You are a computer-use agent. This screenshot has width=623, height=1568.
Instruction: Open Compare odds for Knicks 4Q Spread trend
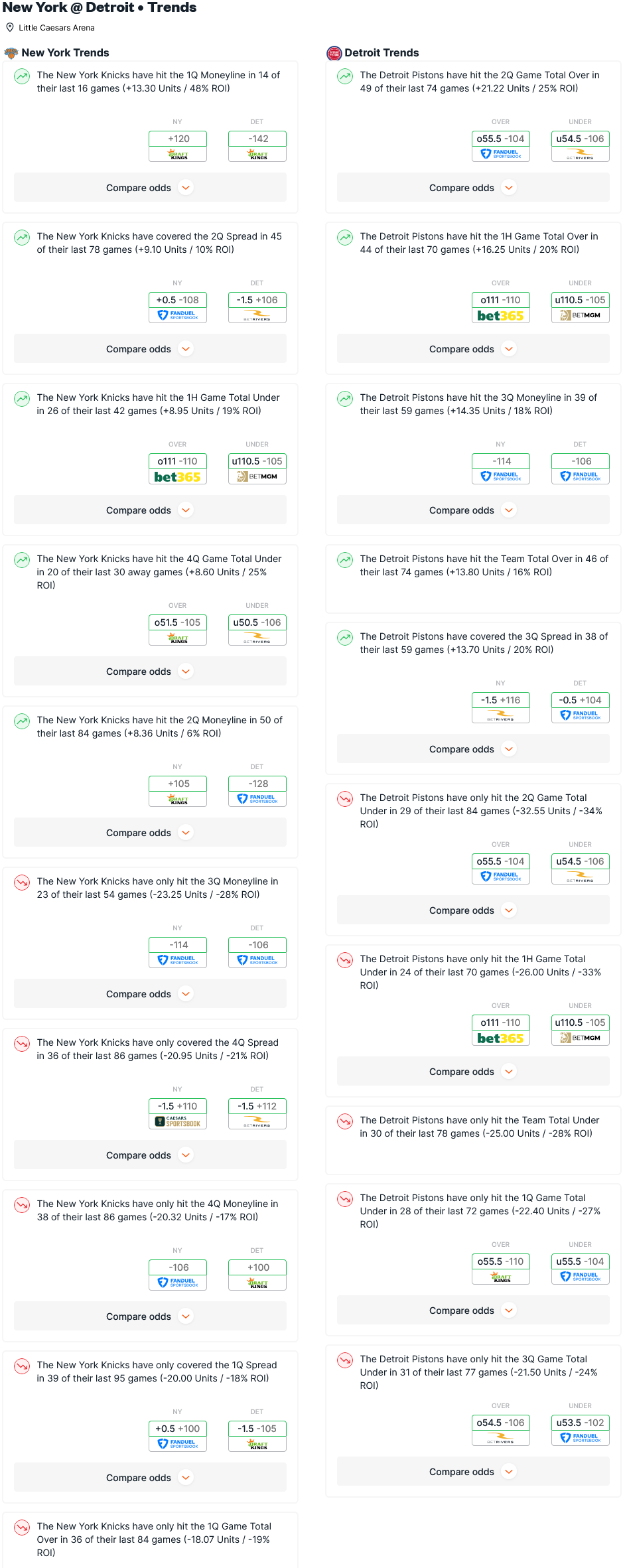[x=150, y=1155]
